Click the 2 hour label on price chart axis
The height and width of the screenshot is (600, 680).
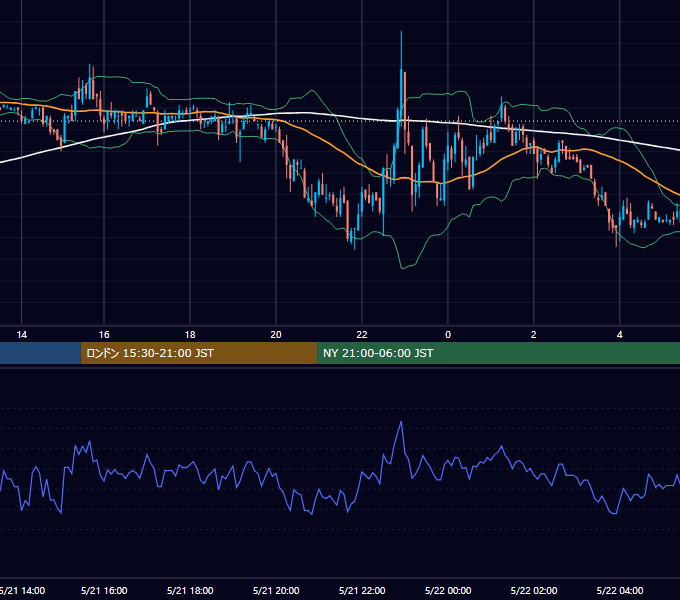coord(533,335)
